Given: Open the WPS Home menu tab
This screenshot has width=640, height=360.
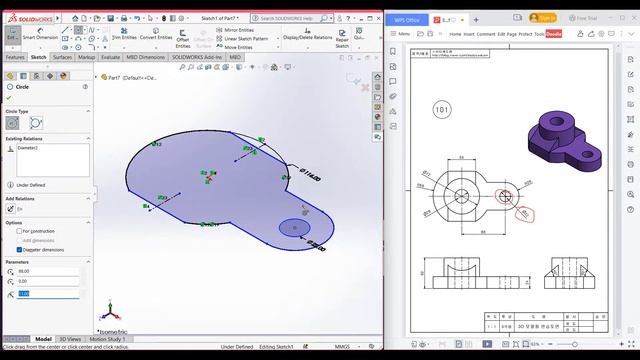Looking at the screenshot, I should point(455,34).
